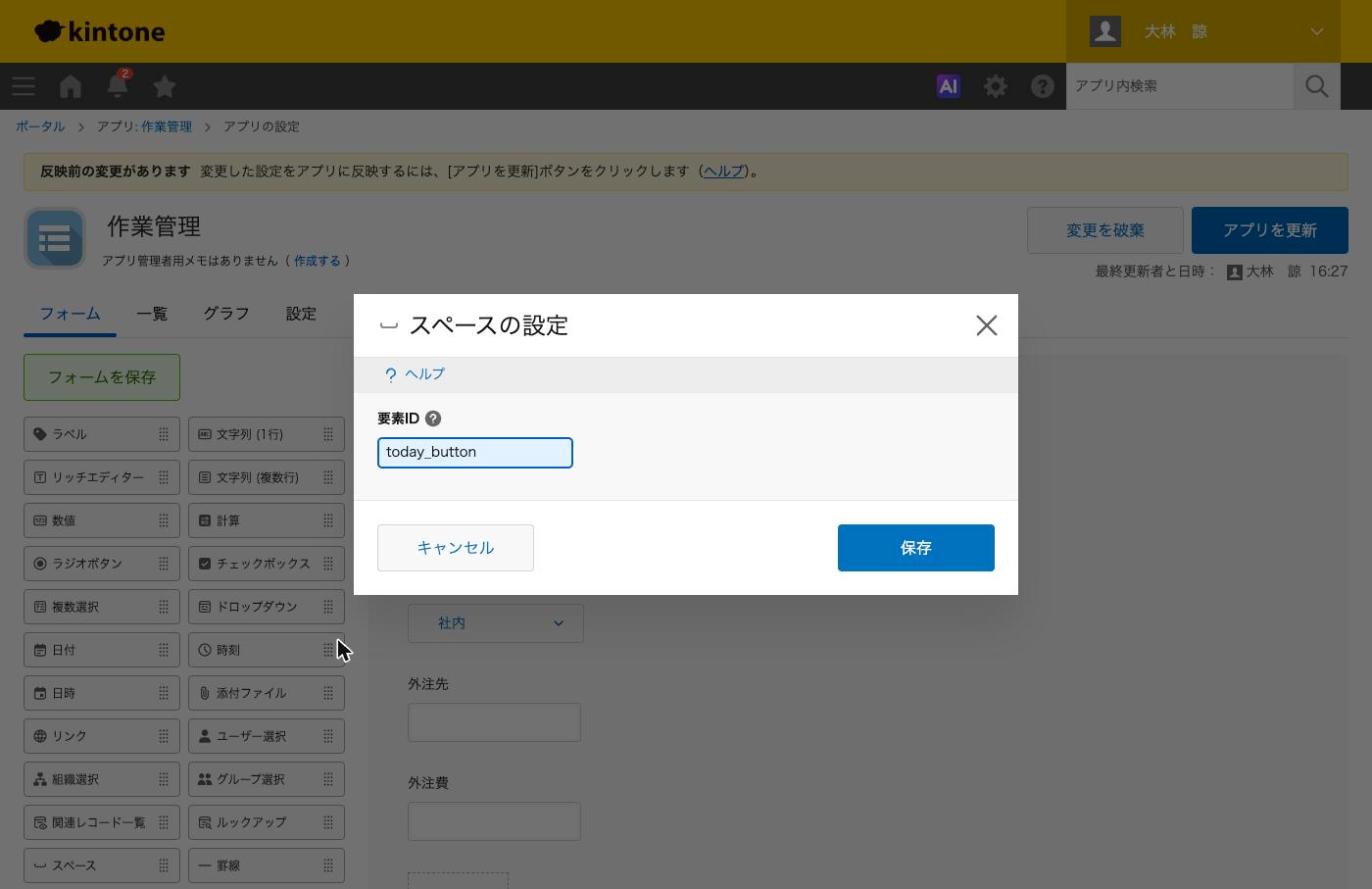Click the 外注費 input field
The height and width of the screenshot is (889, 1372).
click(x=494, y=821)
